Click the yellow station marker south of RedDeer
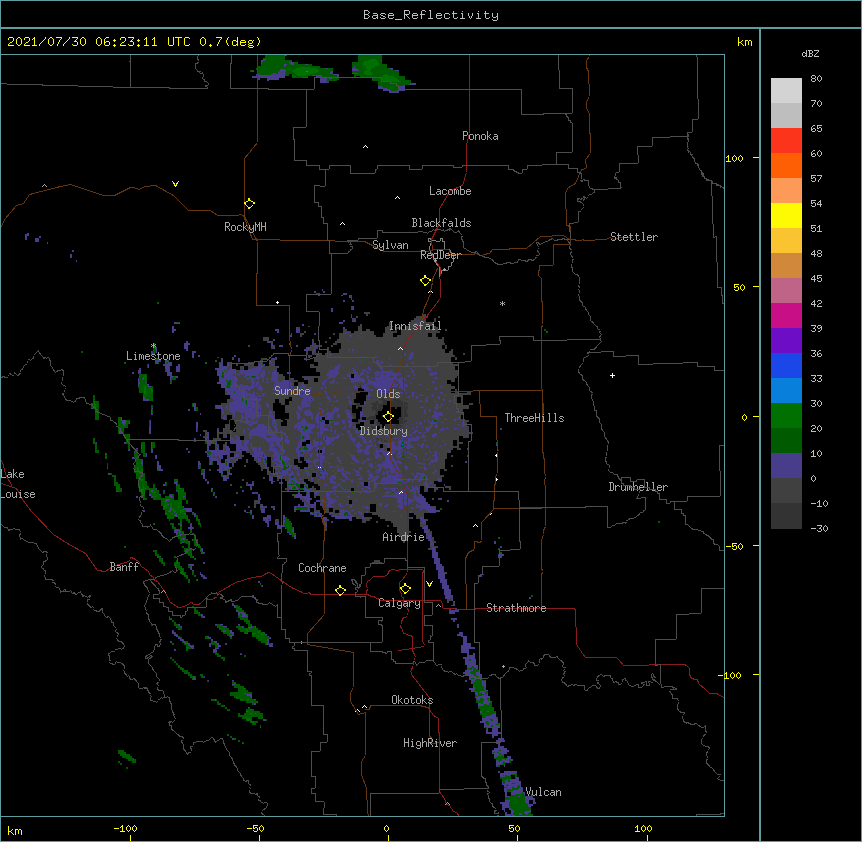This screenshot has width=862, height=842. pos(426,281)
